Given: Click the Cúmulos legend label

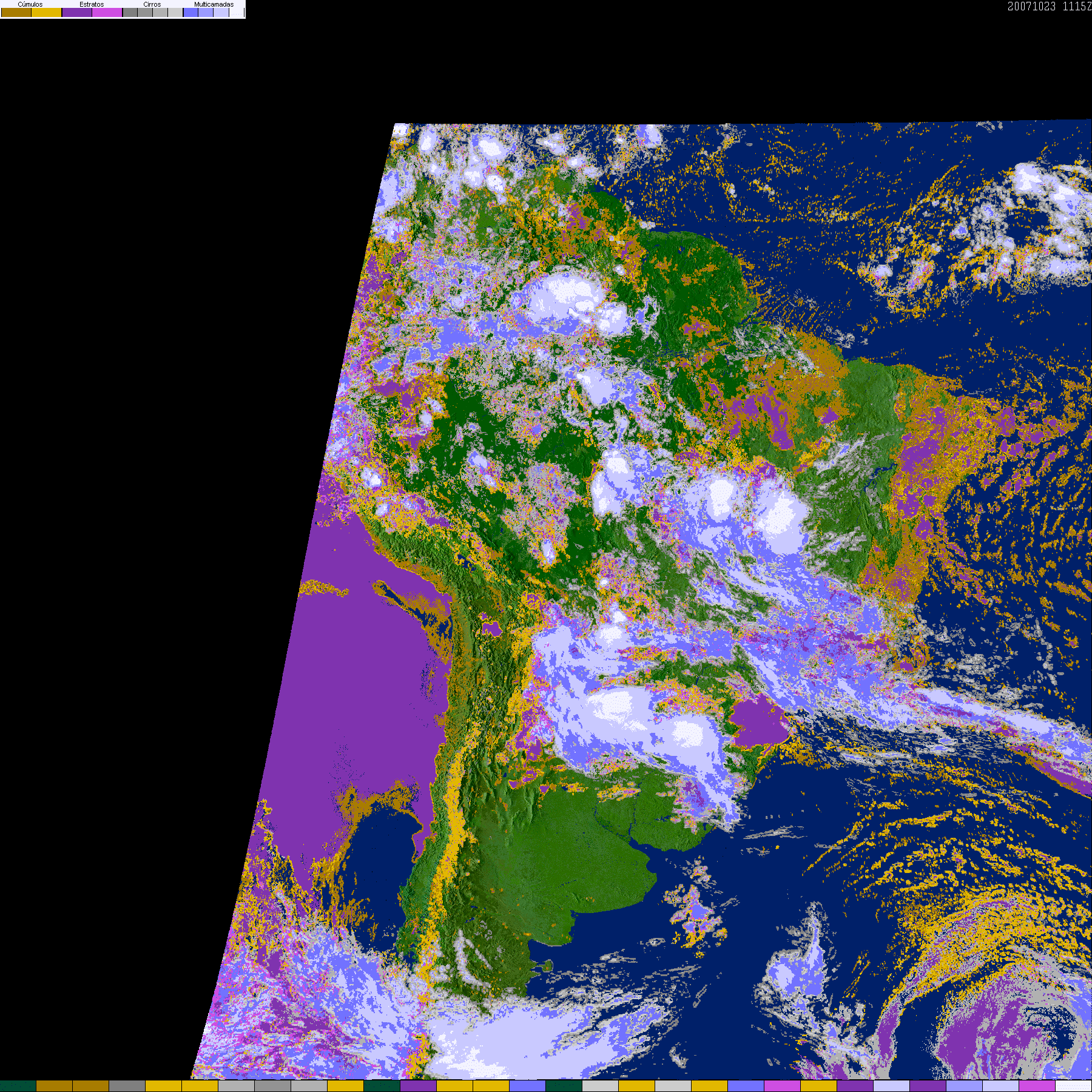Looking at the screenshot, I should click(30, 4).
